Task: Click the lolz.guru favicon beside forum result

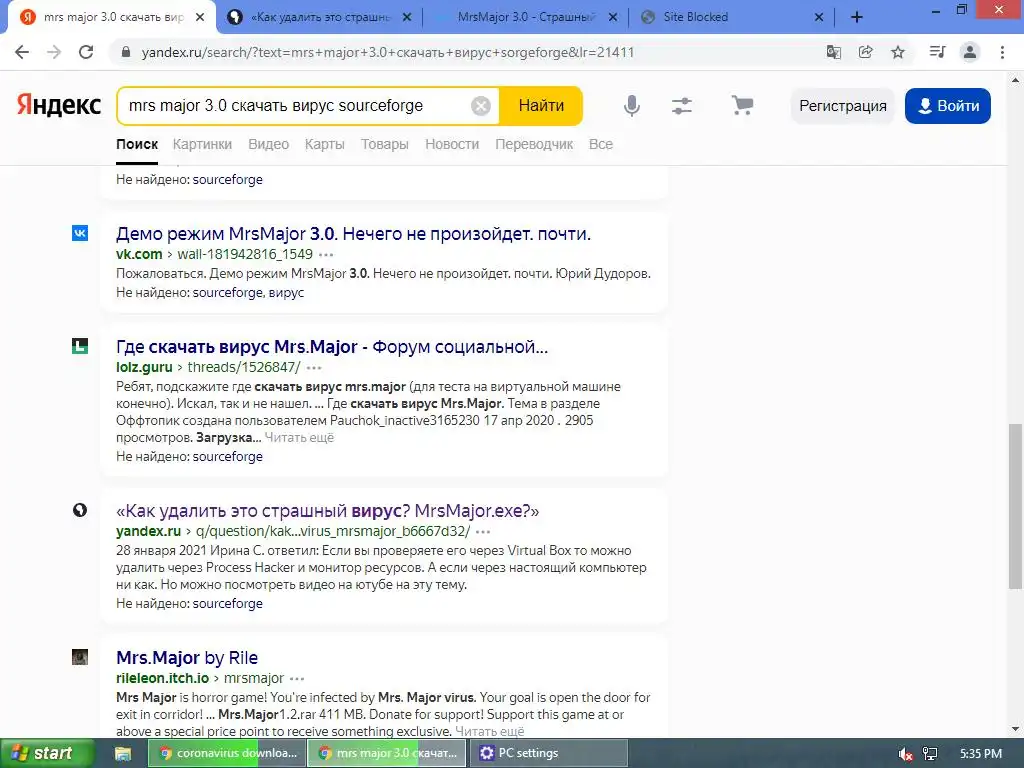Action: pyautogui.click(x=80, y=346)
